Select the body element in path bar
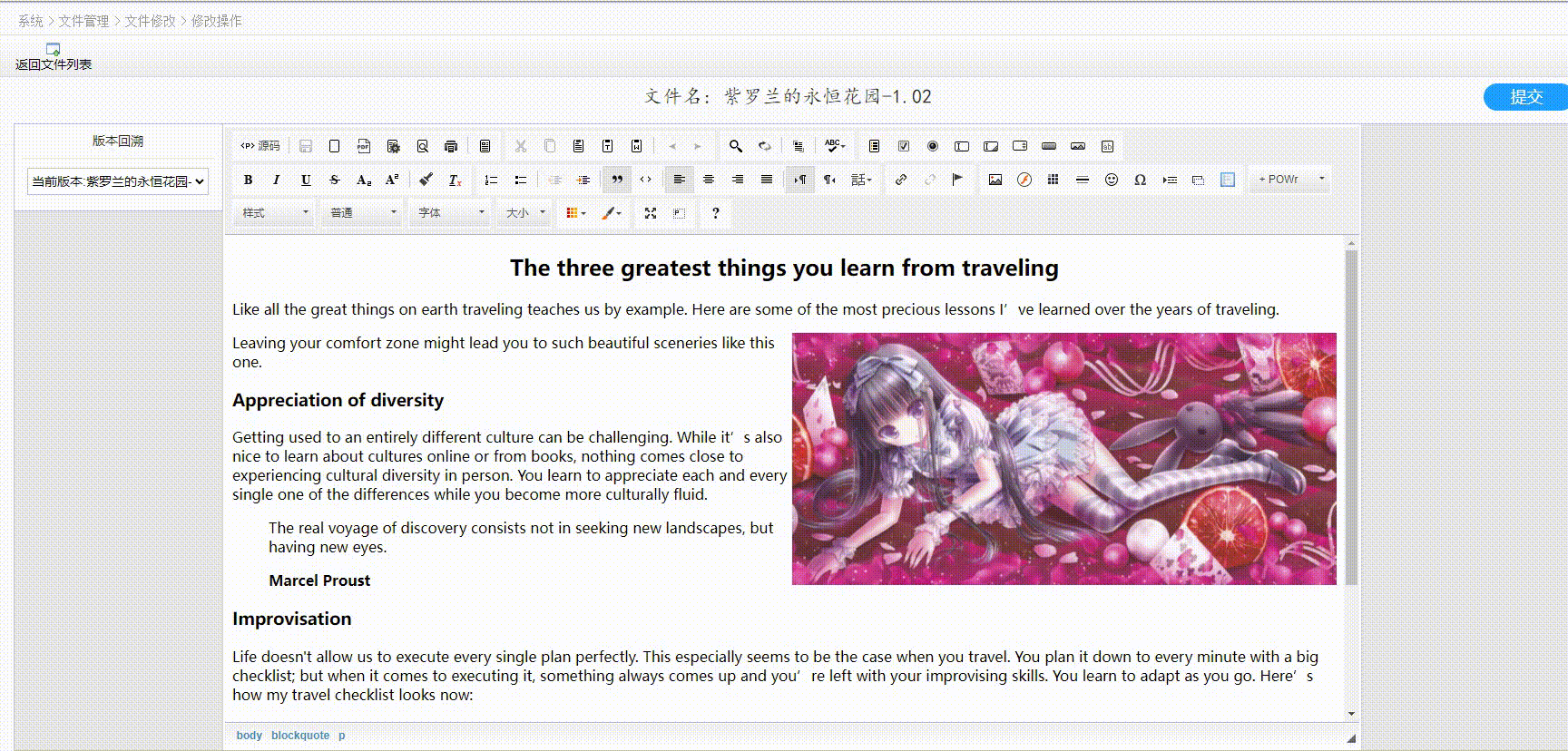This screenshot has height=751, width=1568. coord(249,736)
